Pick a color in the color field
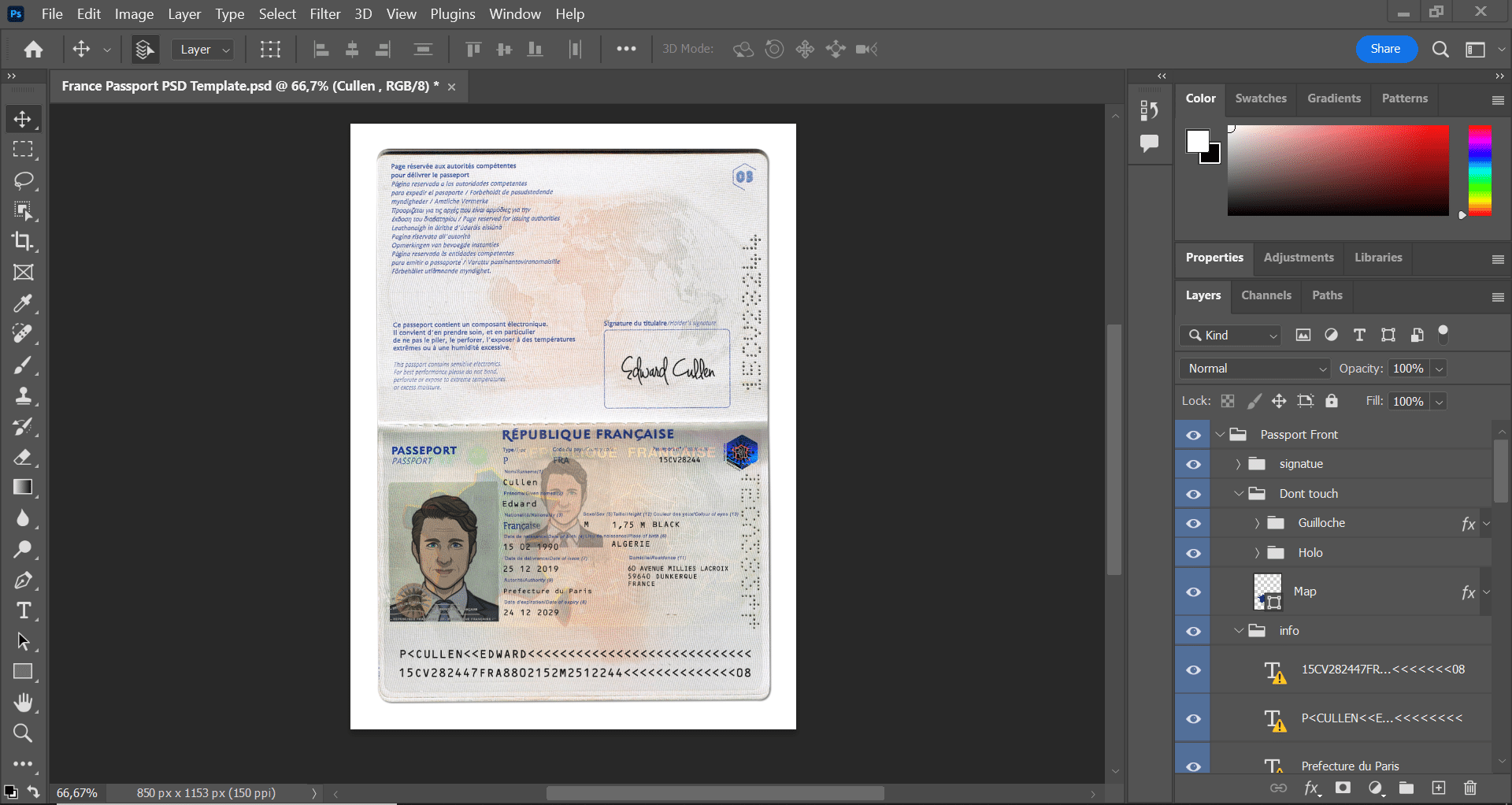The height and width of the screenshot is (805, 1512). (1337, 170)
